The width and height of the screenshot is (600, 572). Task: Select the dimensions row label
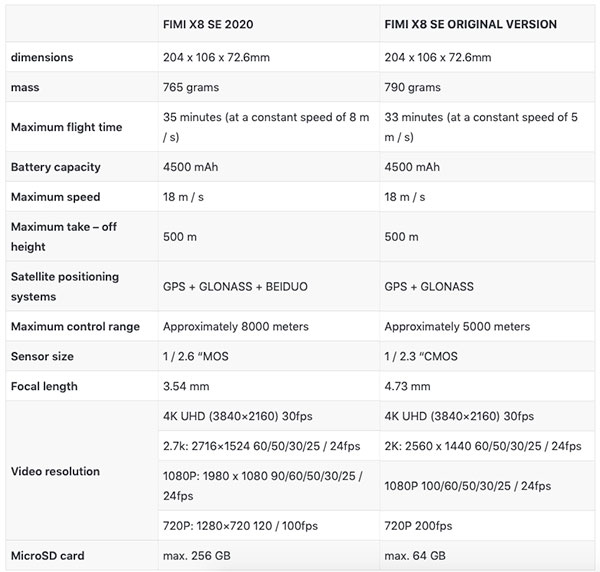point(42,57)
